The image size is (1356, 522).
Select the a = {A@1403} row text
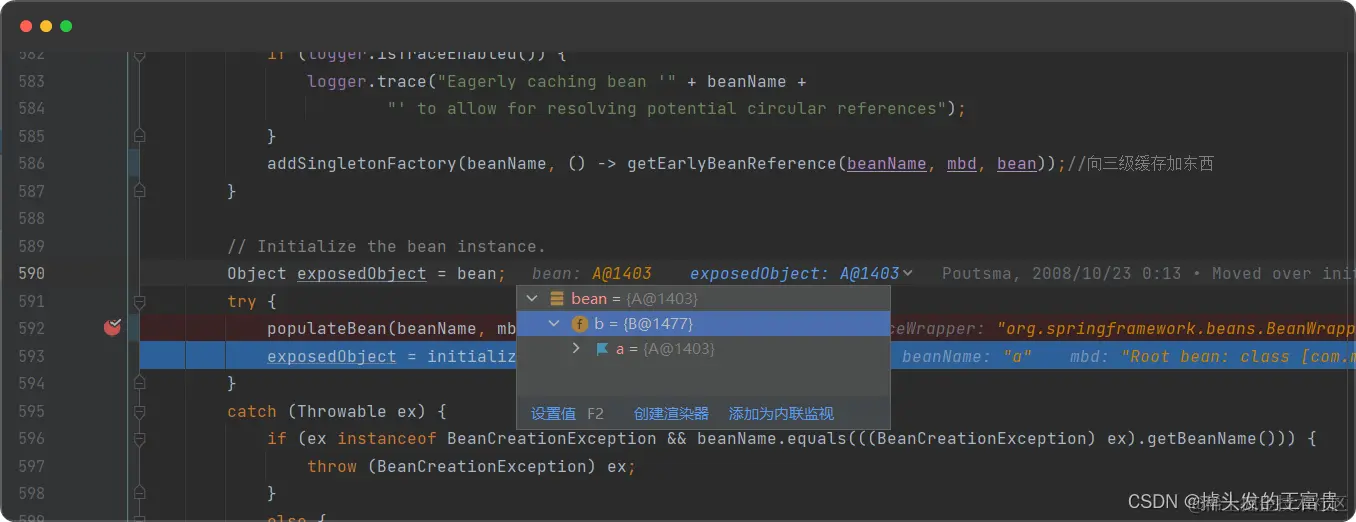(665, 349)
